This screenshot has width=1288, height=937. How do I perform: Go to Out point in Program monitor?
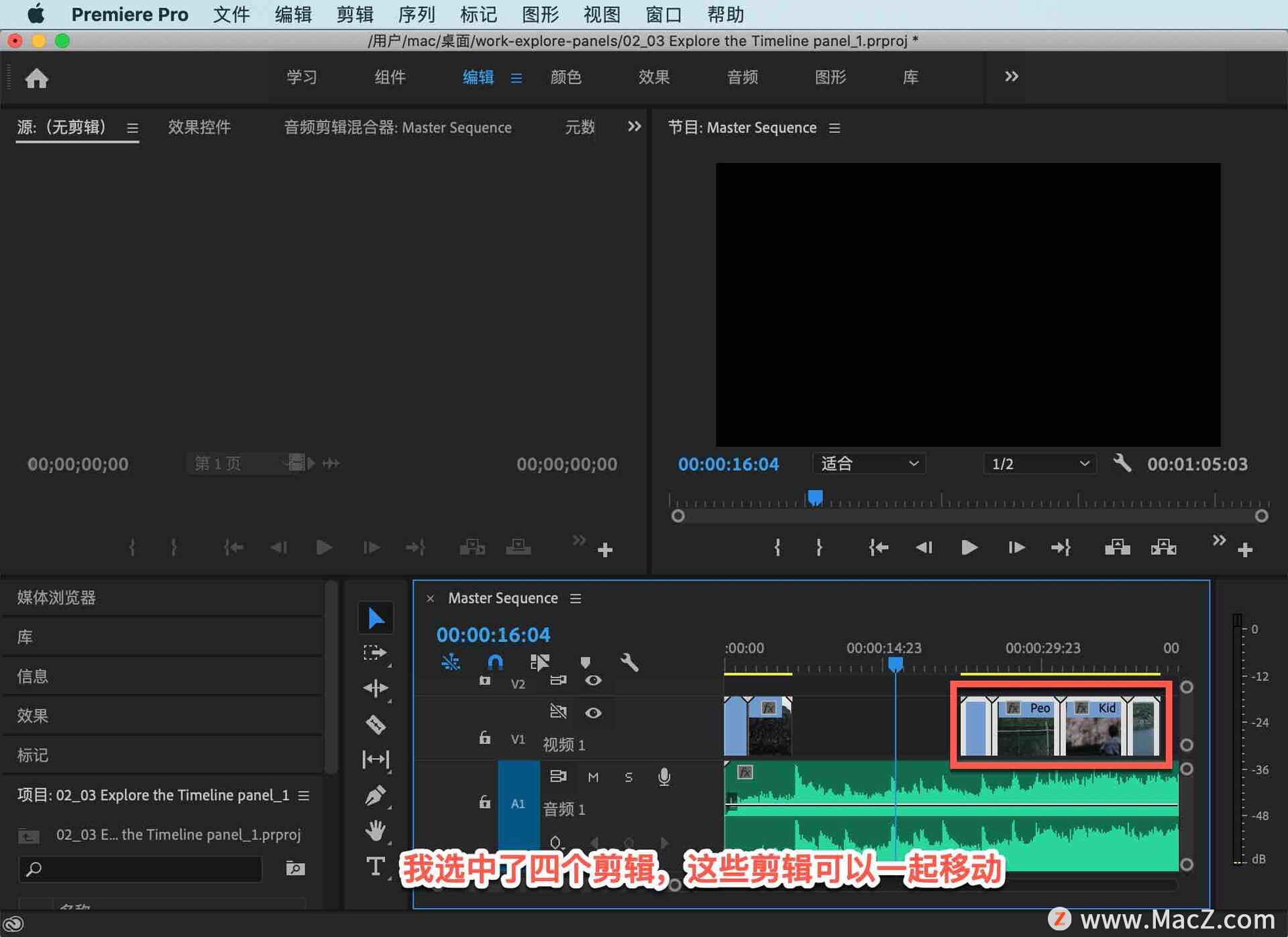click(x=1061, y=547)
